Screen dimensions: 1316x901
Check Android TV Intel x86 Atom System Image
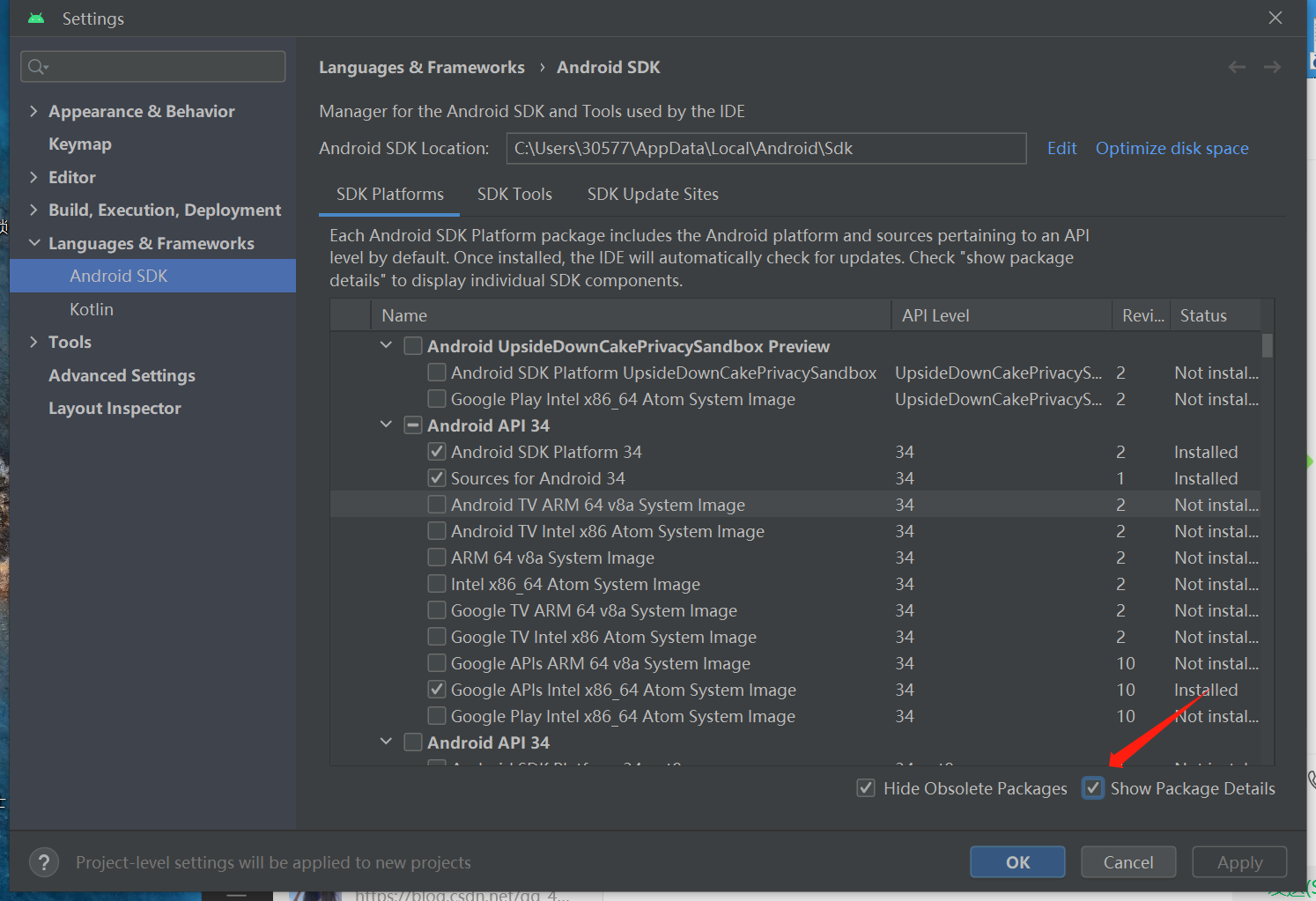tap(436, 531)
